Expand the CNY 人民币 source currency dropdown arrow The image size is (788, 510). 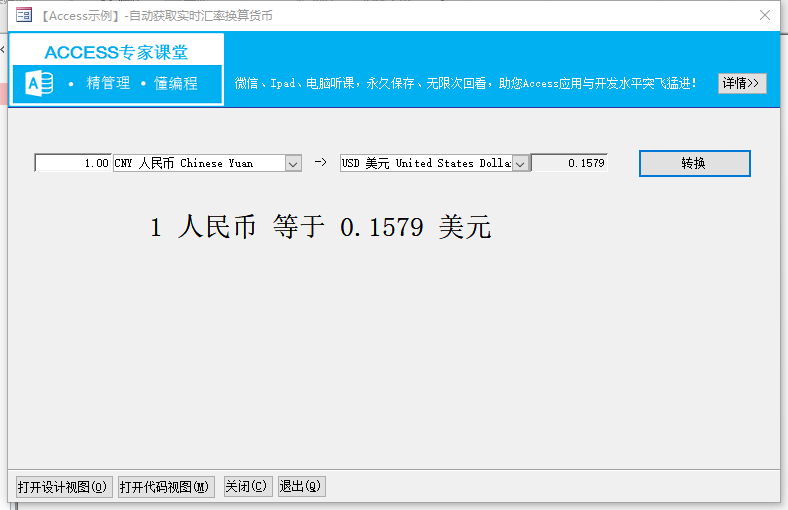[x=293, y=163]
